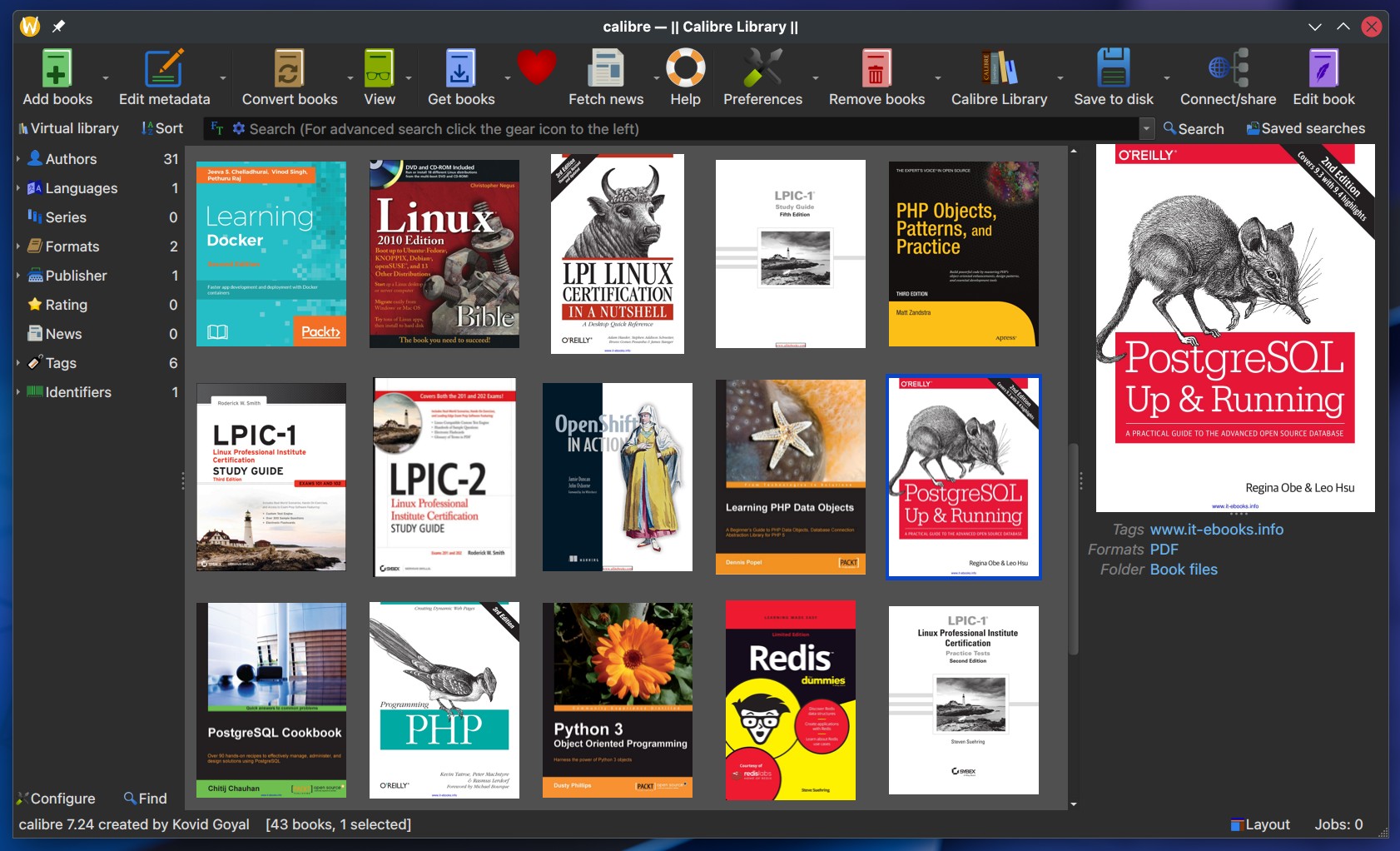The height and width of the screenshot is (851, 1400).
Task: Click Save to disk icon
Action: [x=1113, y=68]
